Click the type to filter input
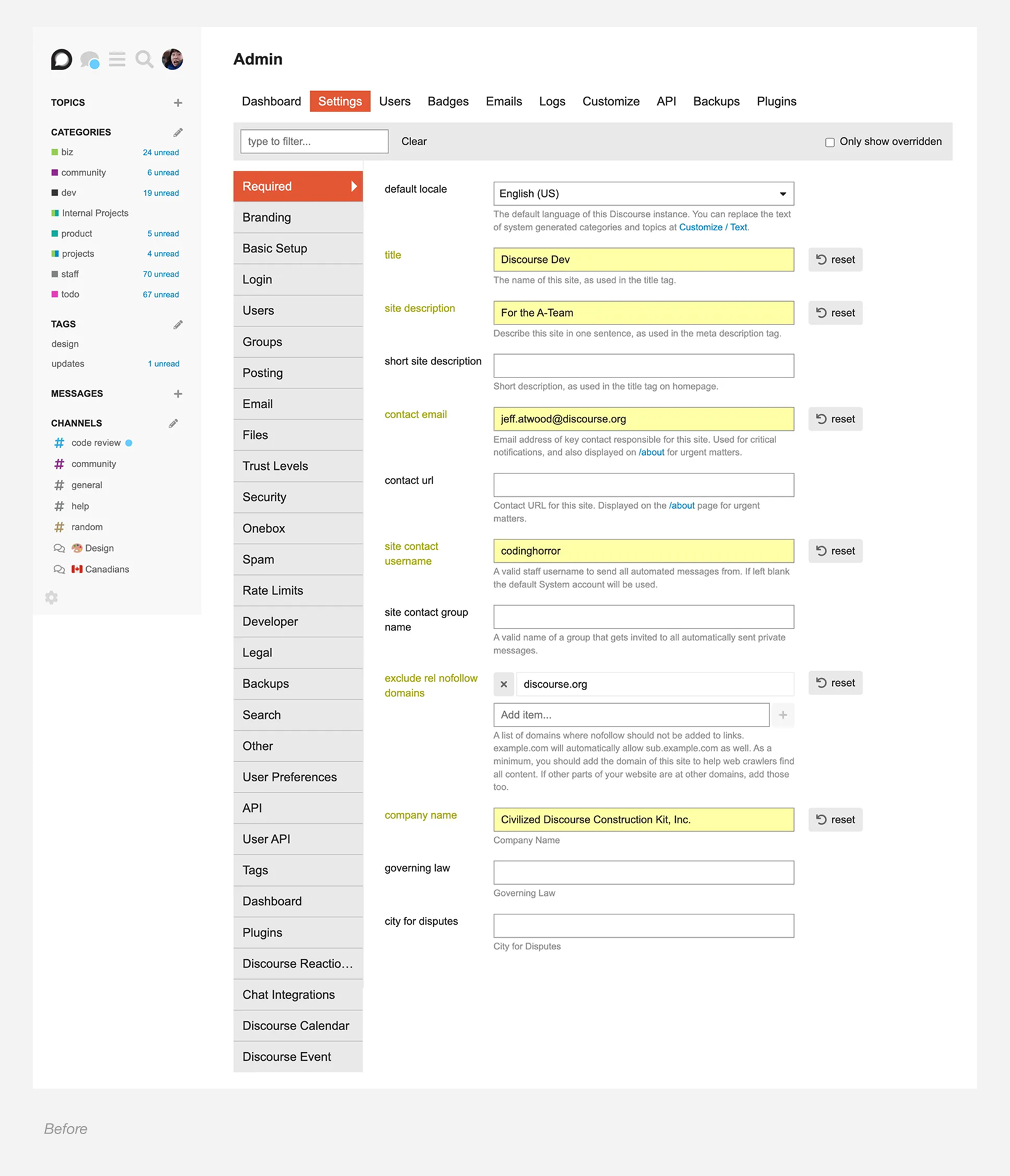The height and width of the screenshot is (1176, 1010). click(314, 142)
